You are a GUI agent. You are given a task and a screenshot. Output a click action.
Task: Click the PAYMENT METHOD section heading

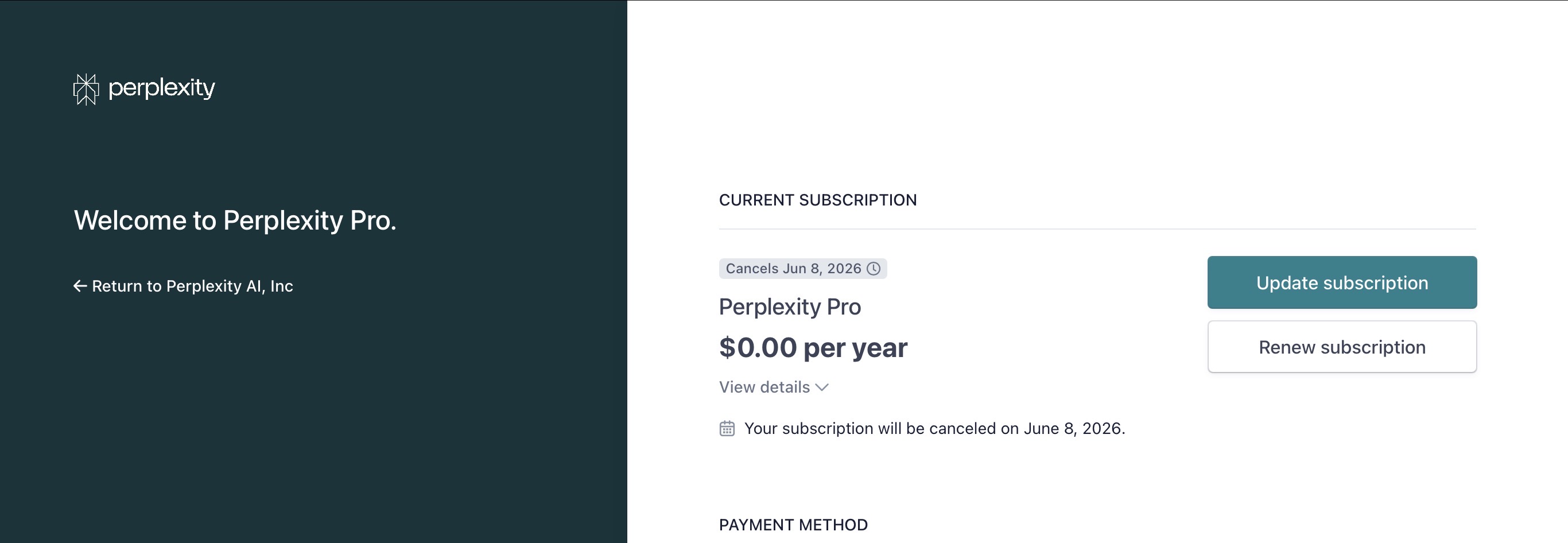coord(794,525)
